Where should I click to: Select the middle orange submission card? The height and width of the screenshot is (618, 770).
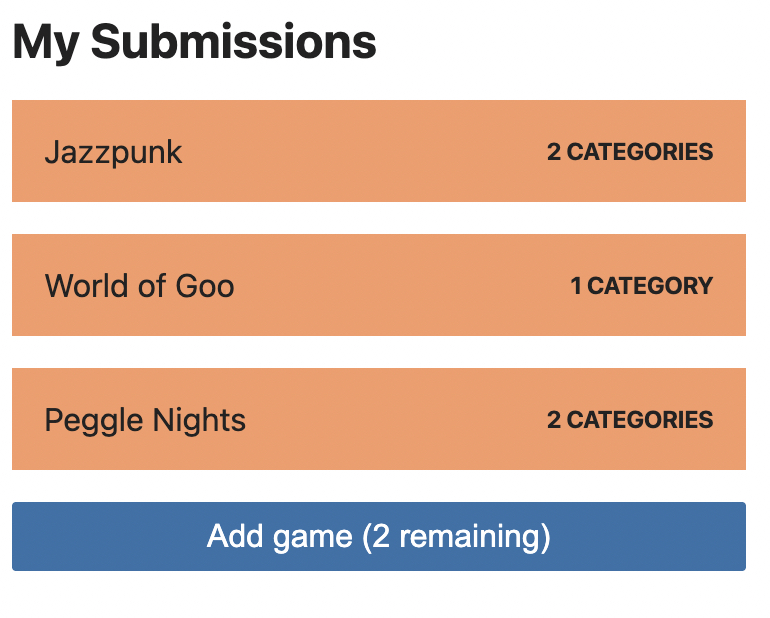[378, 285]
